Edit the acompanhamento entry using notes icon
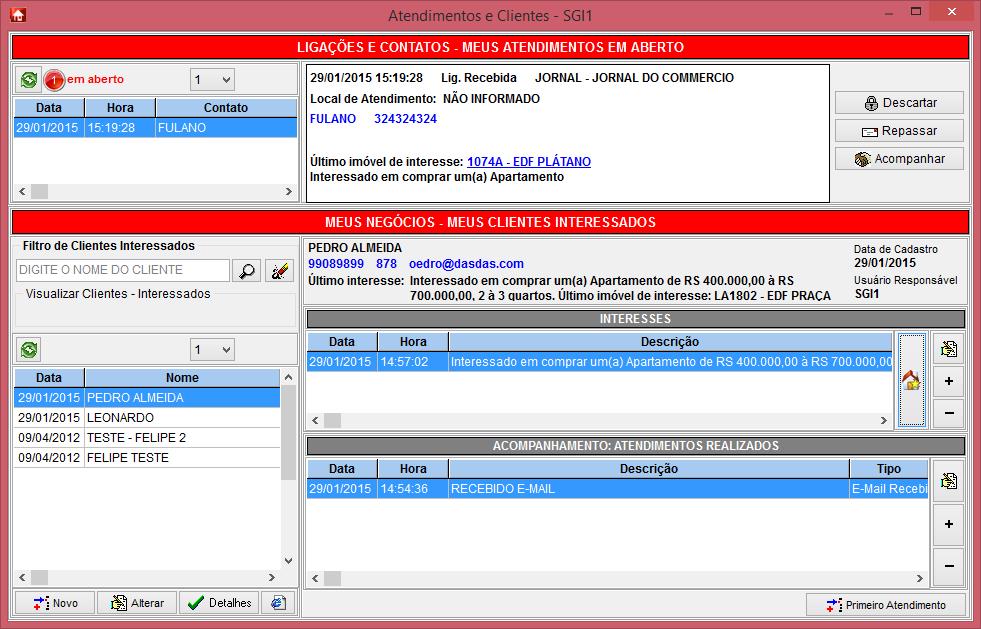The width and height of the screenshot is (981, 629). tap(948, 482)
